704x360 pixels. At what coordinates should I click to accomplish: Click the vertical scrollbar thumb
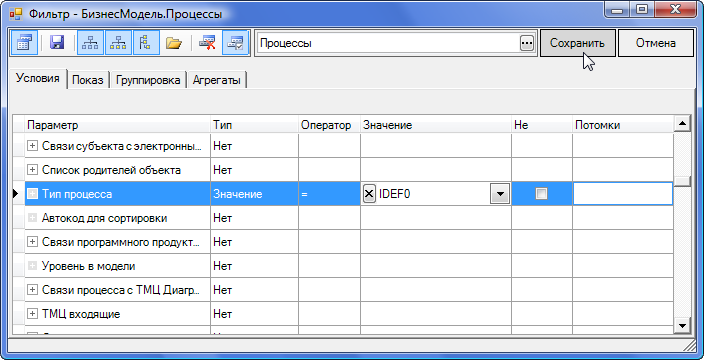click(x=682, y=181)
